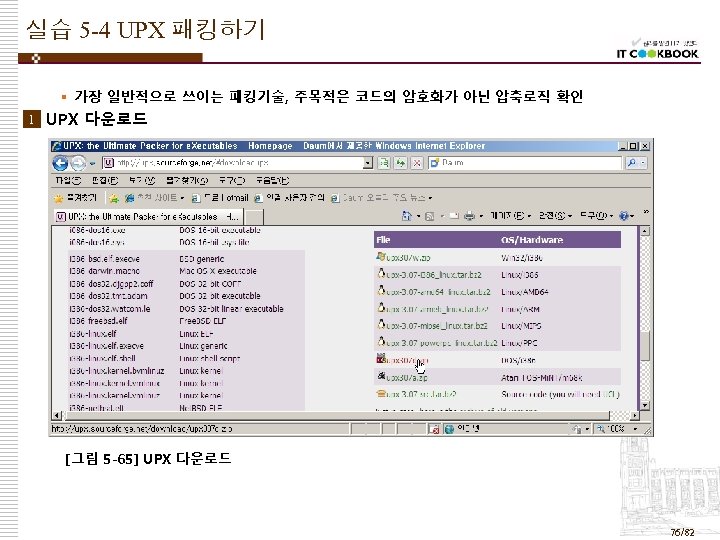
Task: Open the Hotmail favorites bar link
Action: coord(220,198)
